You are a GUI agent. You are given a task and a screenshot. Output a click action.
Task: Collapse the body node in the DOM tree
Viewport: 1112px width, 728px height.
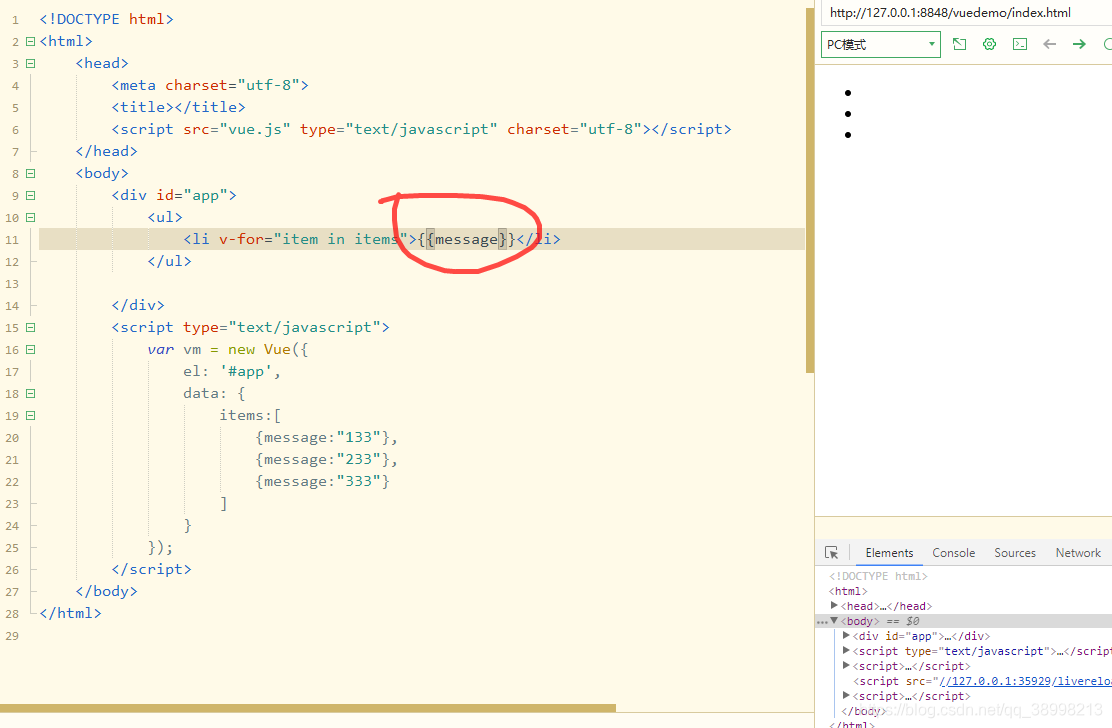(x=835, y=621)
